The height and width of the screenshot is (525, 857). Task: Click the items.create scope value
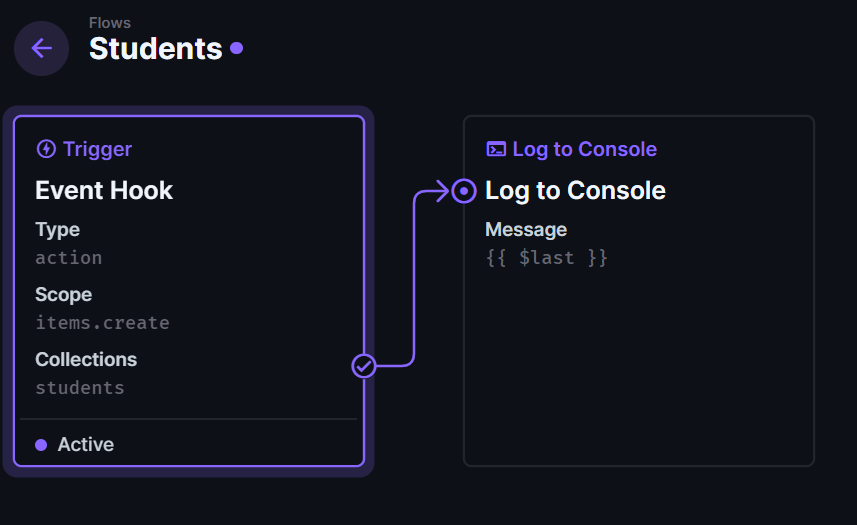point(103,323)
